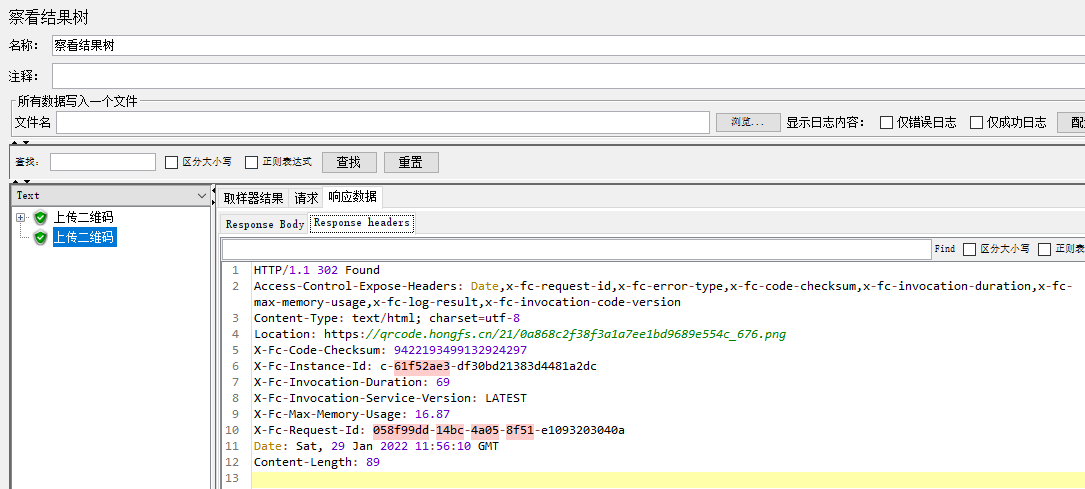The image size is (1085, 489).
Task: Click green shield icon of first 上传二维码 result
Action: pos(41,217)
